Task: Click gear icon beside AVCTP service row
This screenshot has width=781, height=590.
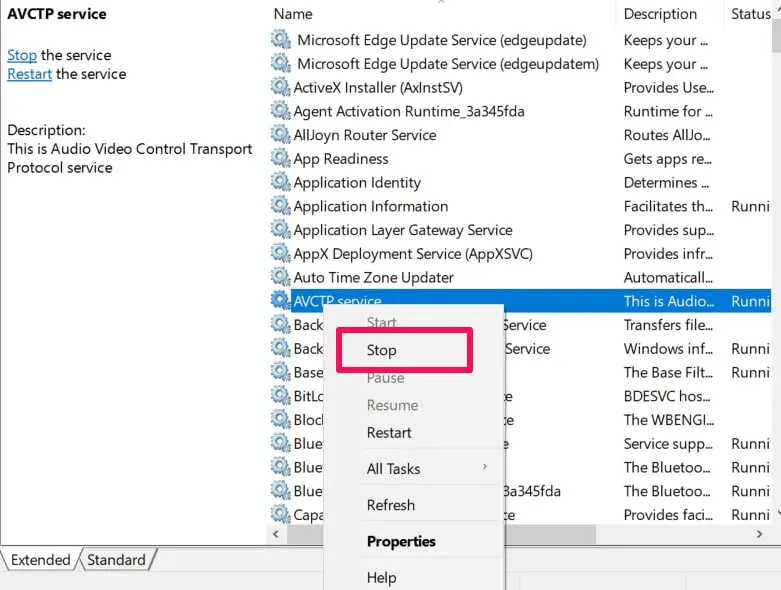Action: pos(281,301)
